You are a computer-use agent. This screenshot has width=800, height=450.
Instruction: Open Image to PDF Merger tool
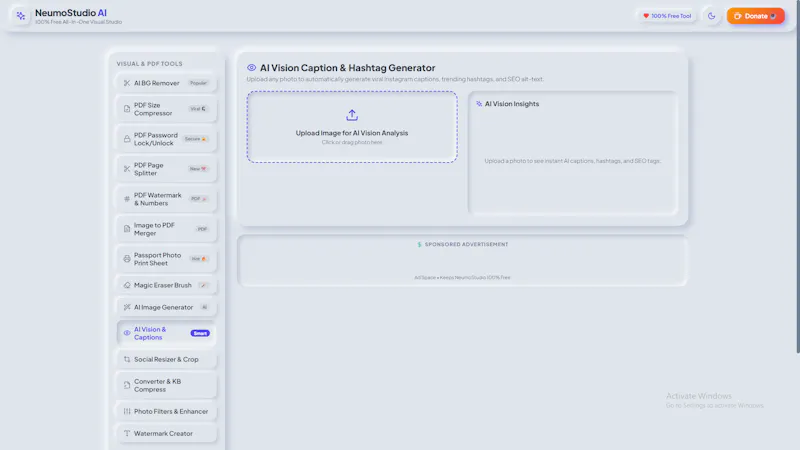166,229
